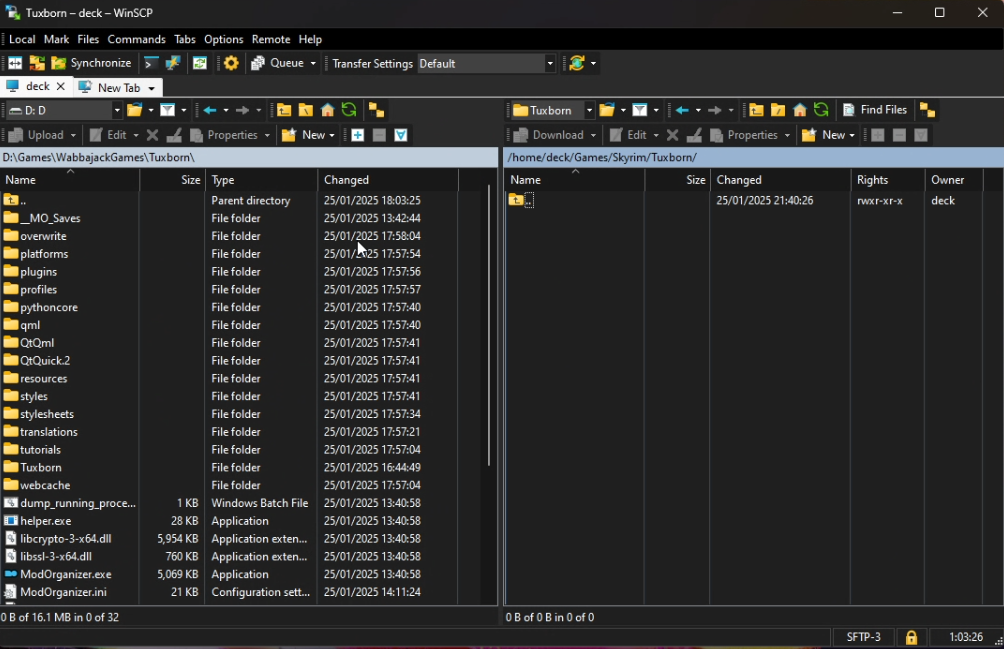Refresh the remote panel
The image size is (1004, 649).
tap(822, 110)
